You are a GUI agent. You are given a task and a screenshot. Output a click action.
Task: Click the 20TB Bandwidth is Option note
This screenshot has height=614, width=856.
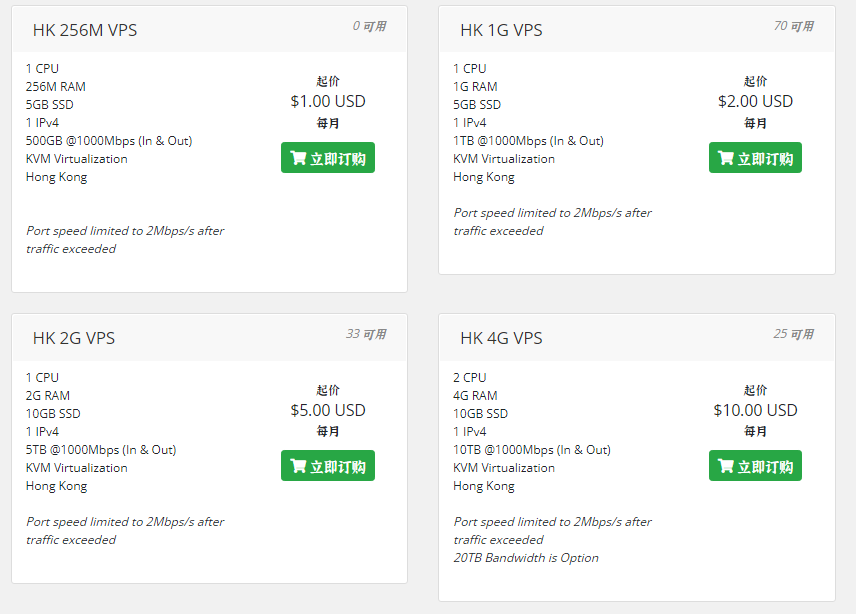pyautogui.click(x=526, y=558)
